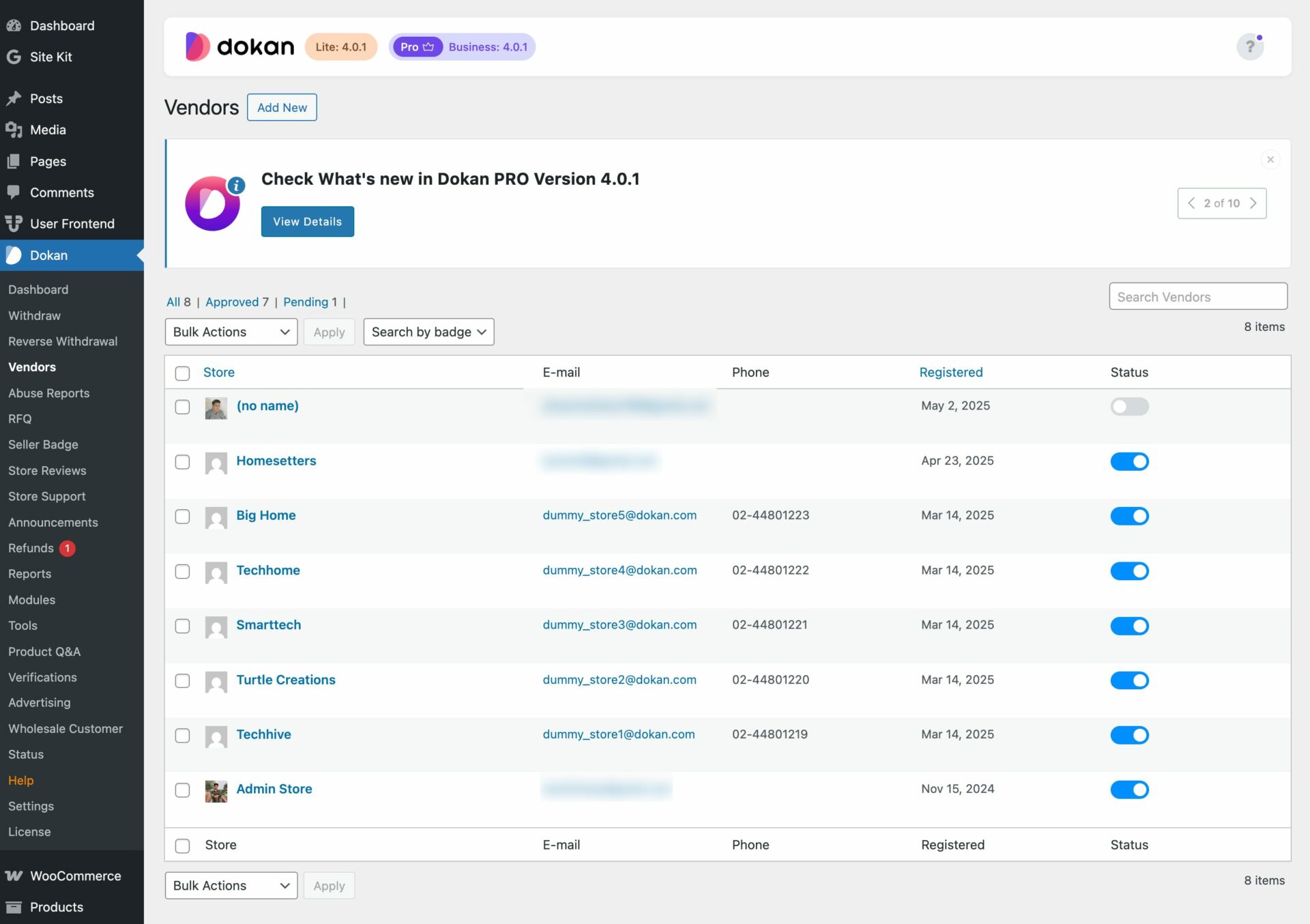Screen dimensions: 1310x924
Task: Open Abuse Reports menu item
Action: (48, 393)
